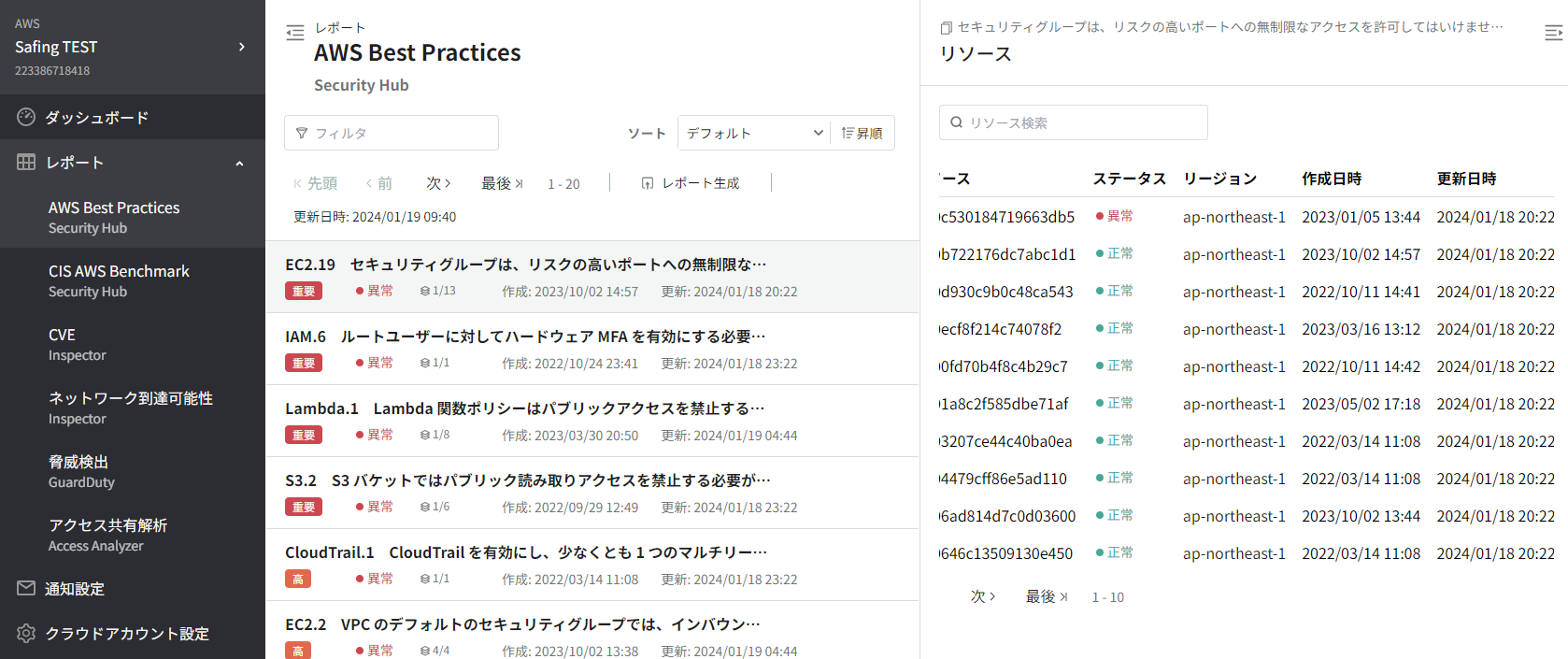Select resource row 0fd70b4f8c4b29c7
Screen dimensions: 1568x659
tap(1247, 366)
